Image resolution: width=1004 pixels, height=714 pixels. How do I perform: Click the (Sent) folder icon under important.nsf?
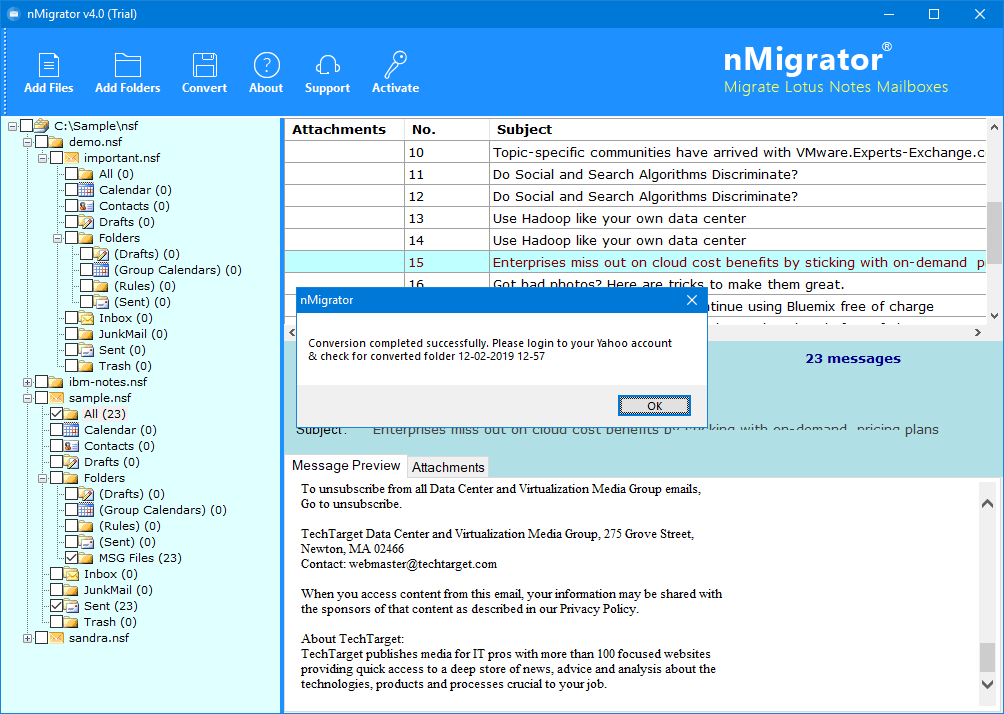(x=101, y=302)
